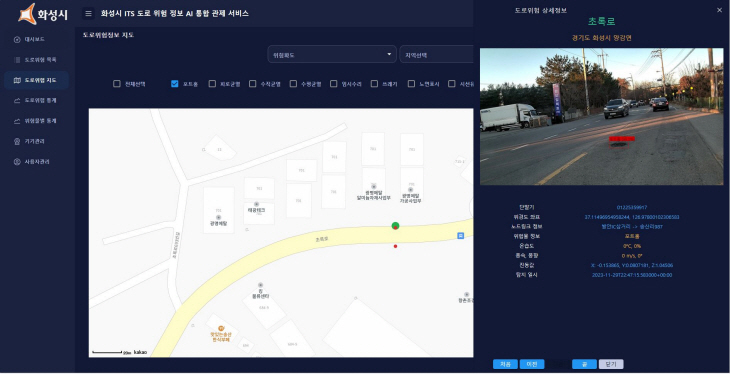Open the 도로위험 통계 chart icon
The image size is (730, 374).
pyautogui.click(x=17, y=101)
